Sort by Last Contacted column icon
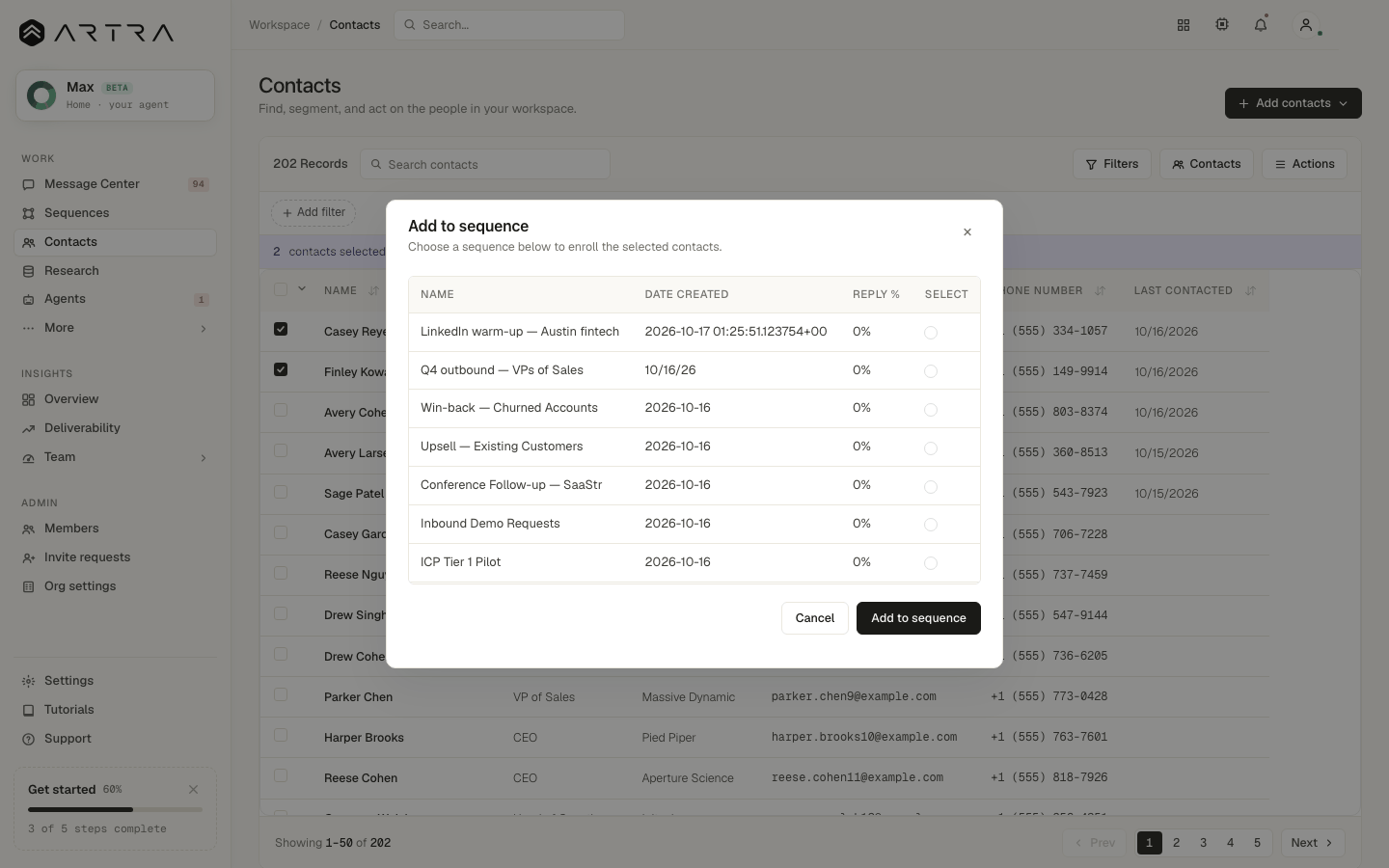Viewport: 1389px width, 868px height. pyautogui.click(x=1250, y=290)
